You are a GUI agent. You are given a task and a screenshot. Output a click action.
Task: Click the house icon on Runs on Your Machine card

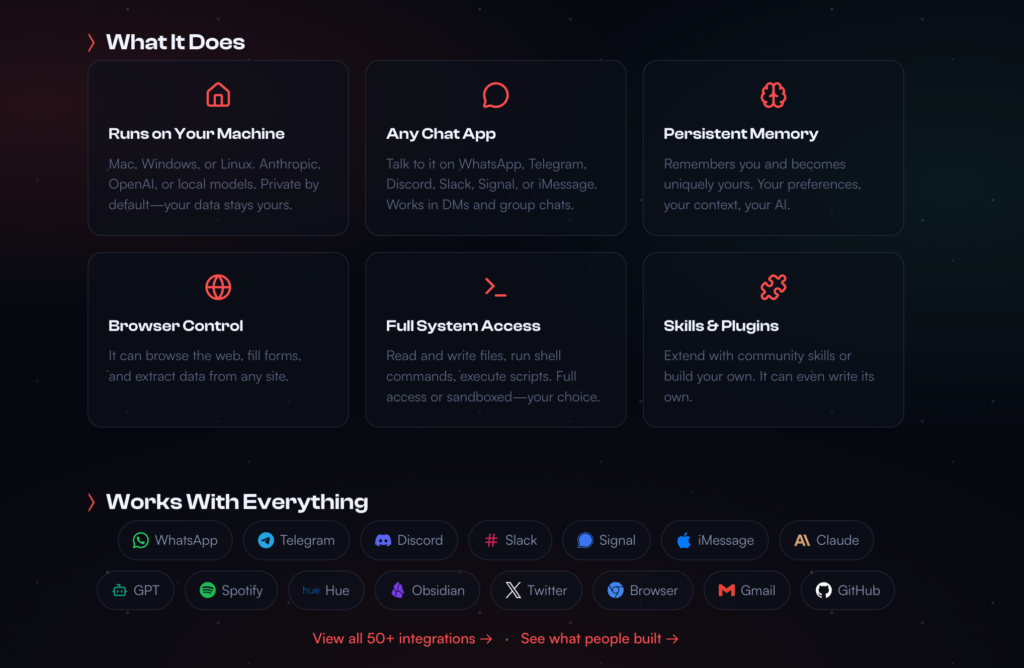(x=218, y=95)
